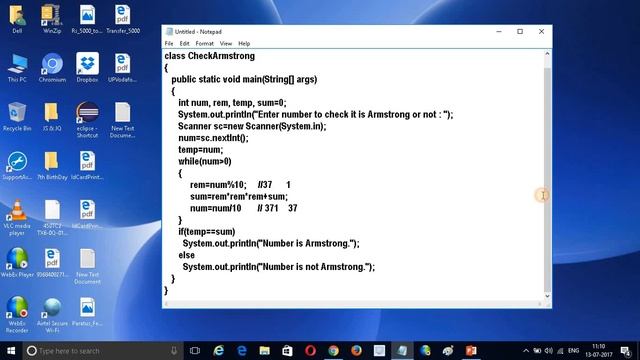The image size is (640, 360).
Task: Click the line 'if(temp==sum)'
Action: coord(207,231)
